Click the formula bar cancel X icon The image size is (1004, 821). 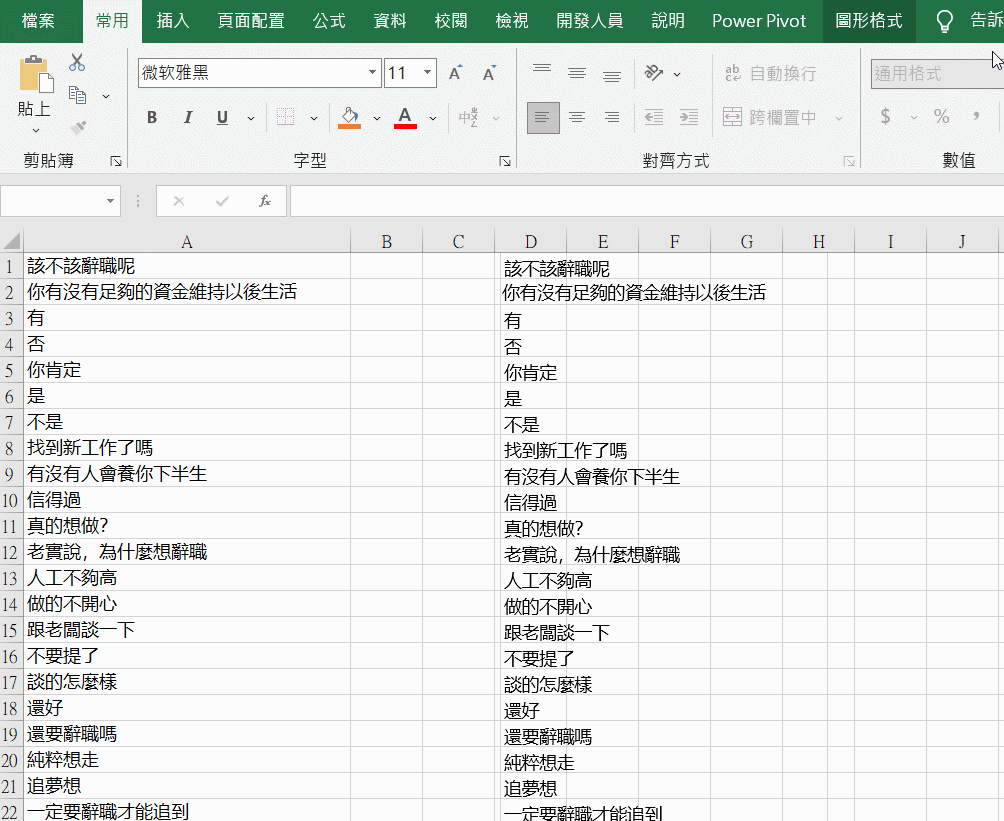pos(179,201)
